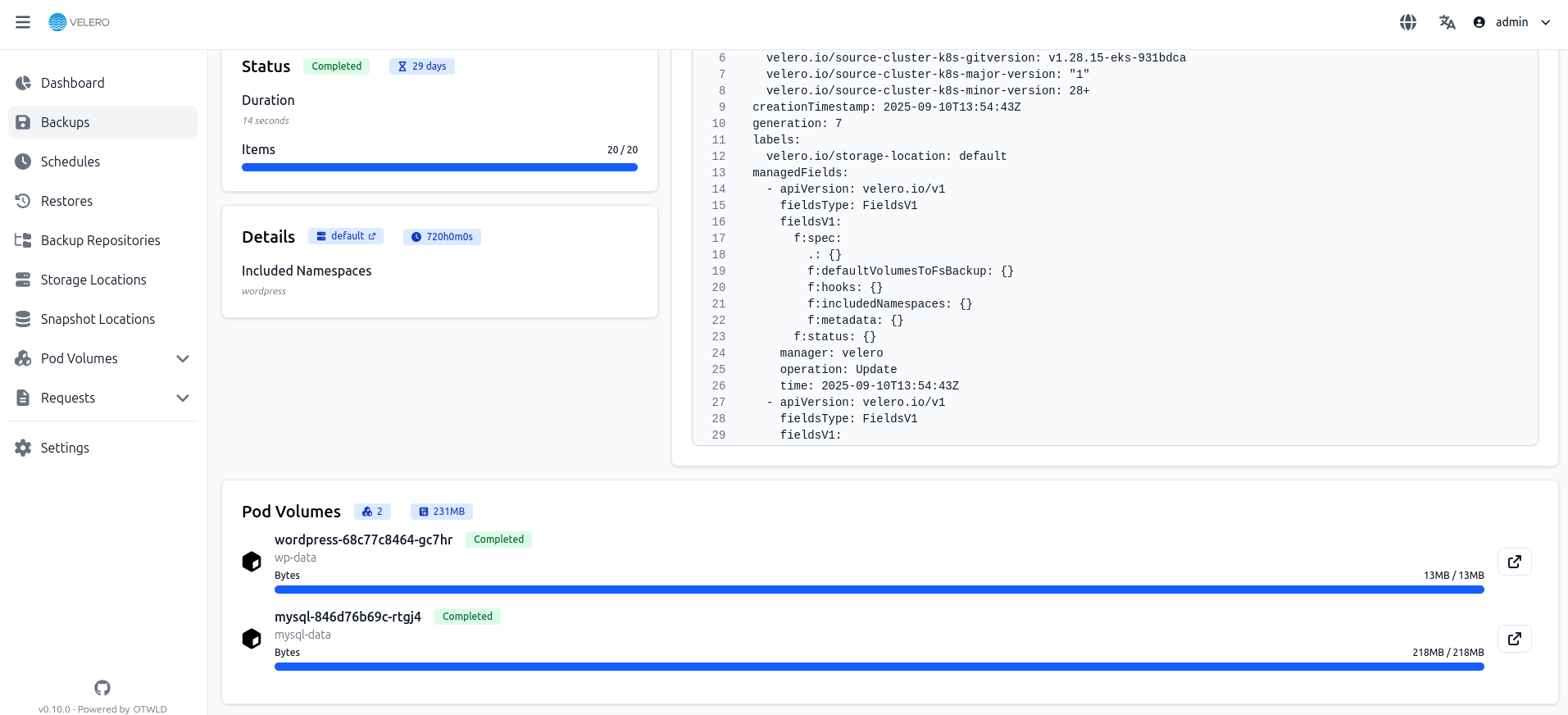Open the globe cluster selector icon
This screenshot has width=1568, height=715.
[x=1407, y=22]
